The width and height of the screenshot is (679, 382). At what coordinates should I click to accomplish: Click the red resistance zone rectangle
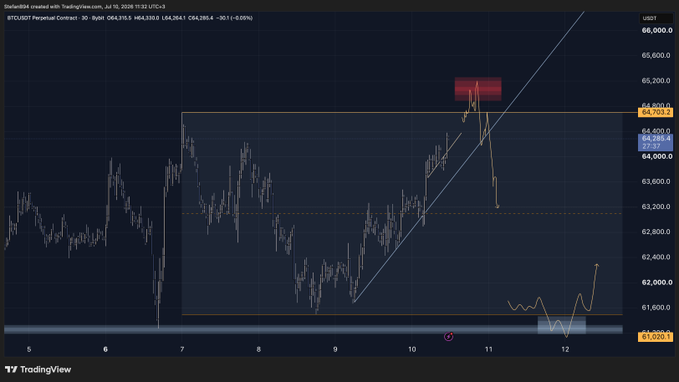point(478,89)
